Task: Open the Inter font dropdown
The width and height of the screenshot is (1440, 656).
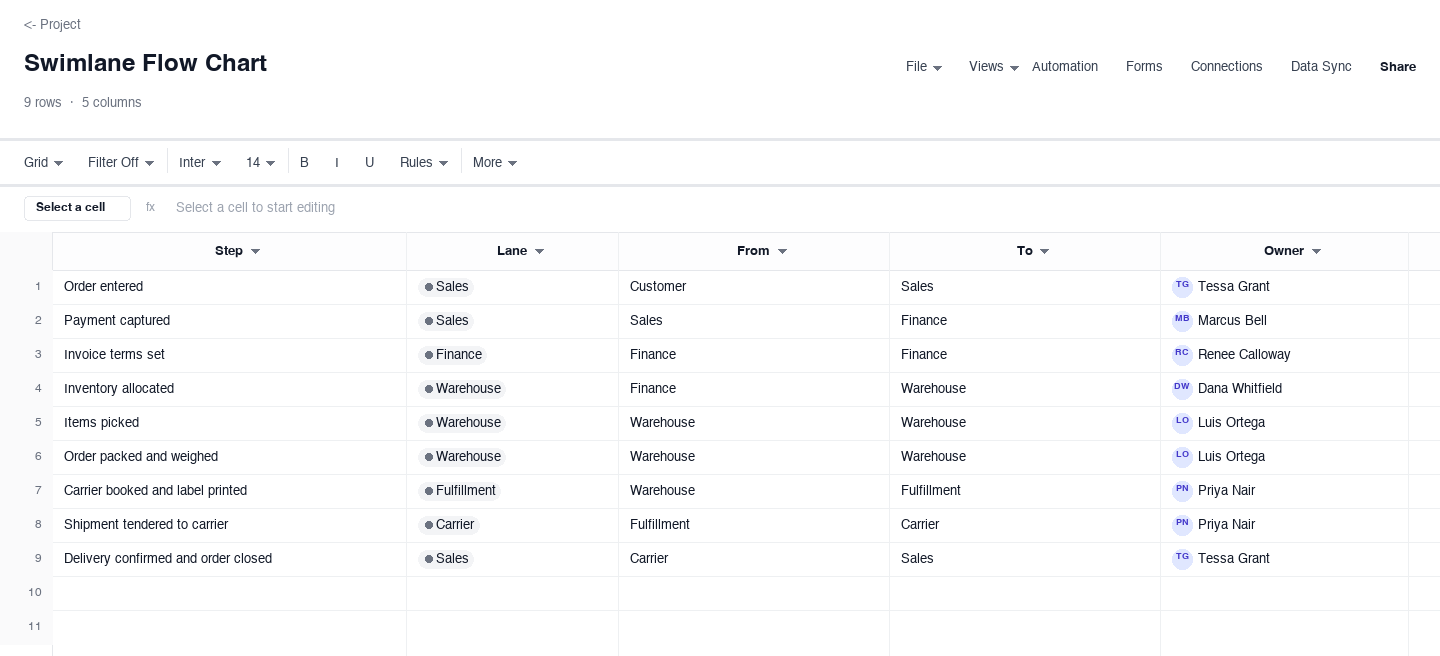Action: (x=200, y=163)
